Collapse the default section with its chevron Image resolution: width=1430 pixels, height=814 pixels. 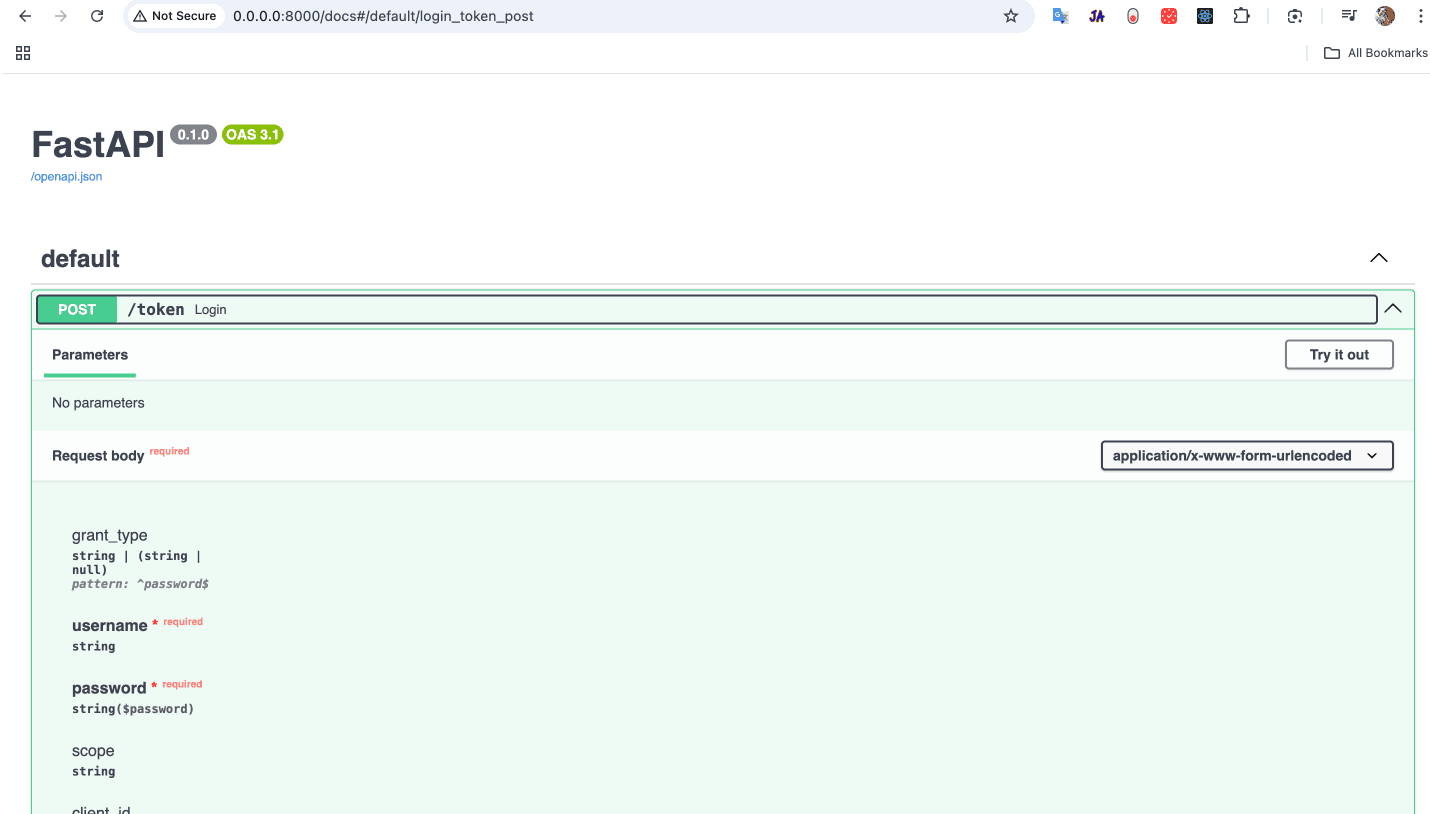[1379, 258]
